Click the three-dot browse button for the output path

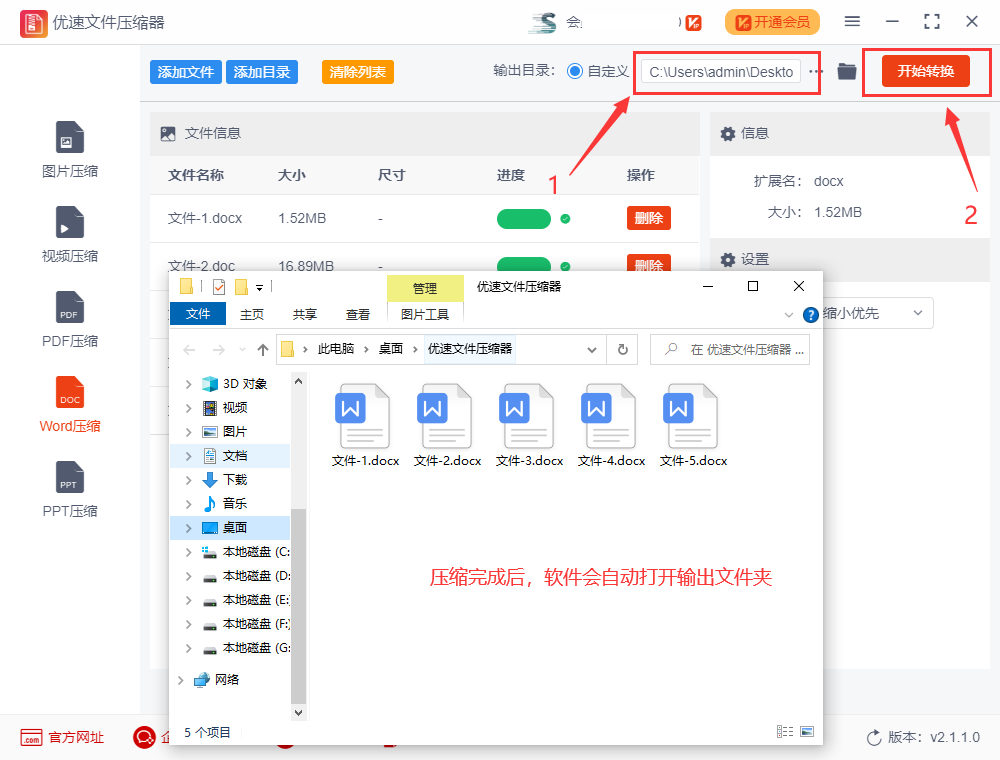[x=816, y=71]
